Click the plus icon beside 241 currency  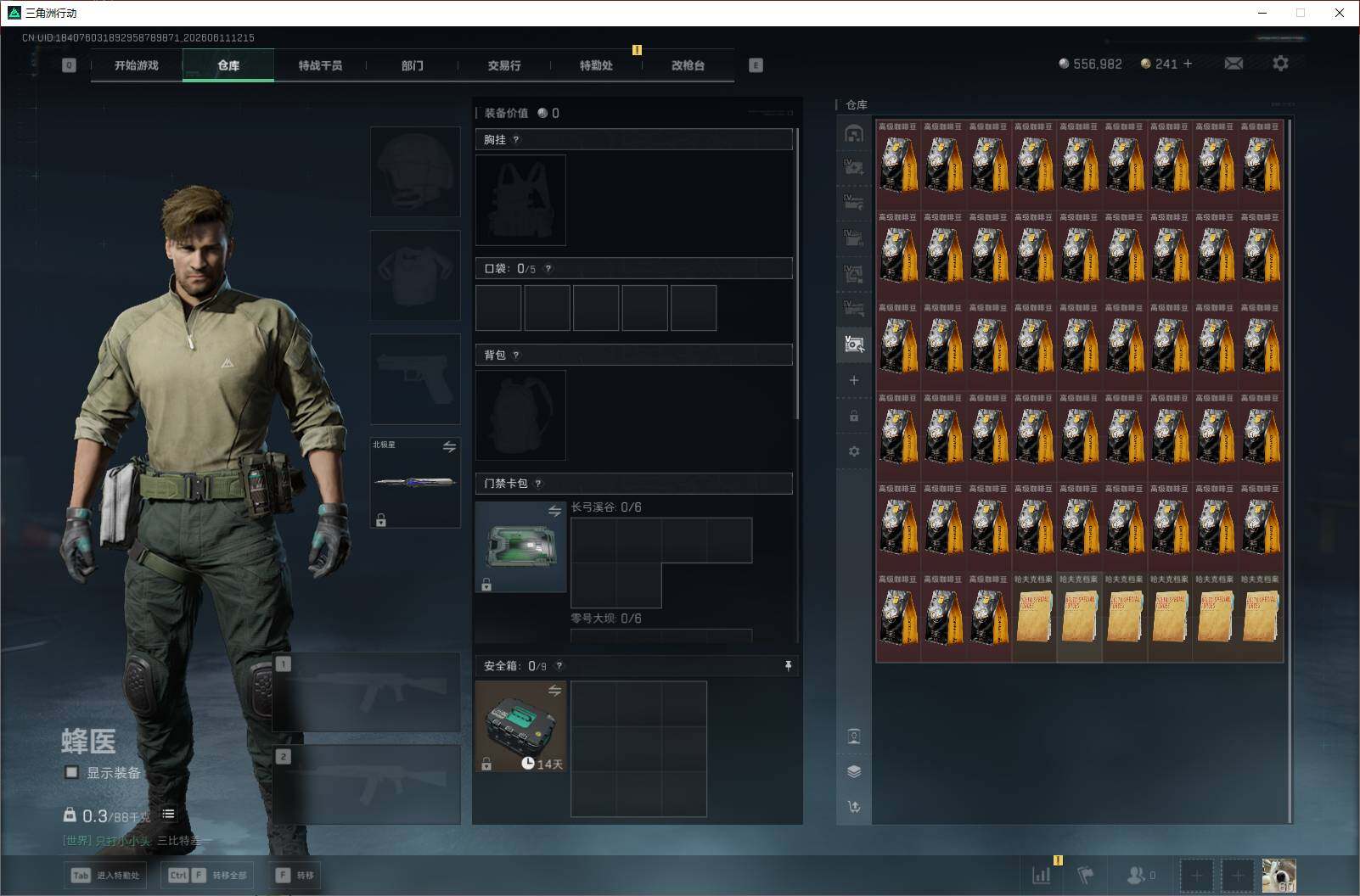click(1187, 64)
